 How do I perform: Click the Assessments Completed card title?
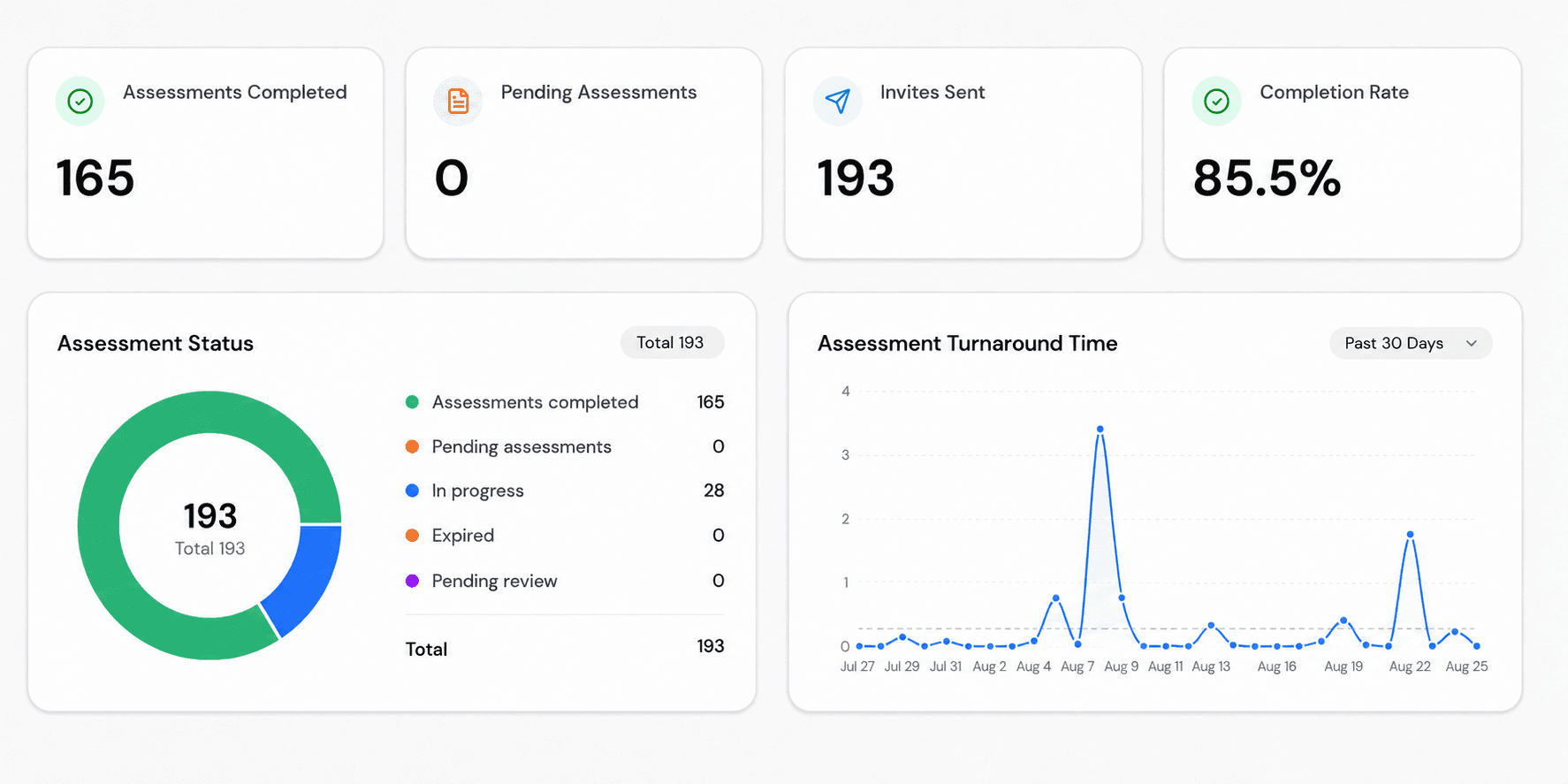(x=235, y=92)
